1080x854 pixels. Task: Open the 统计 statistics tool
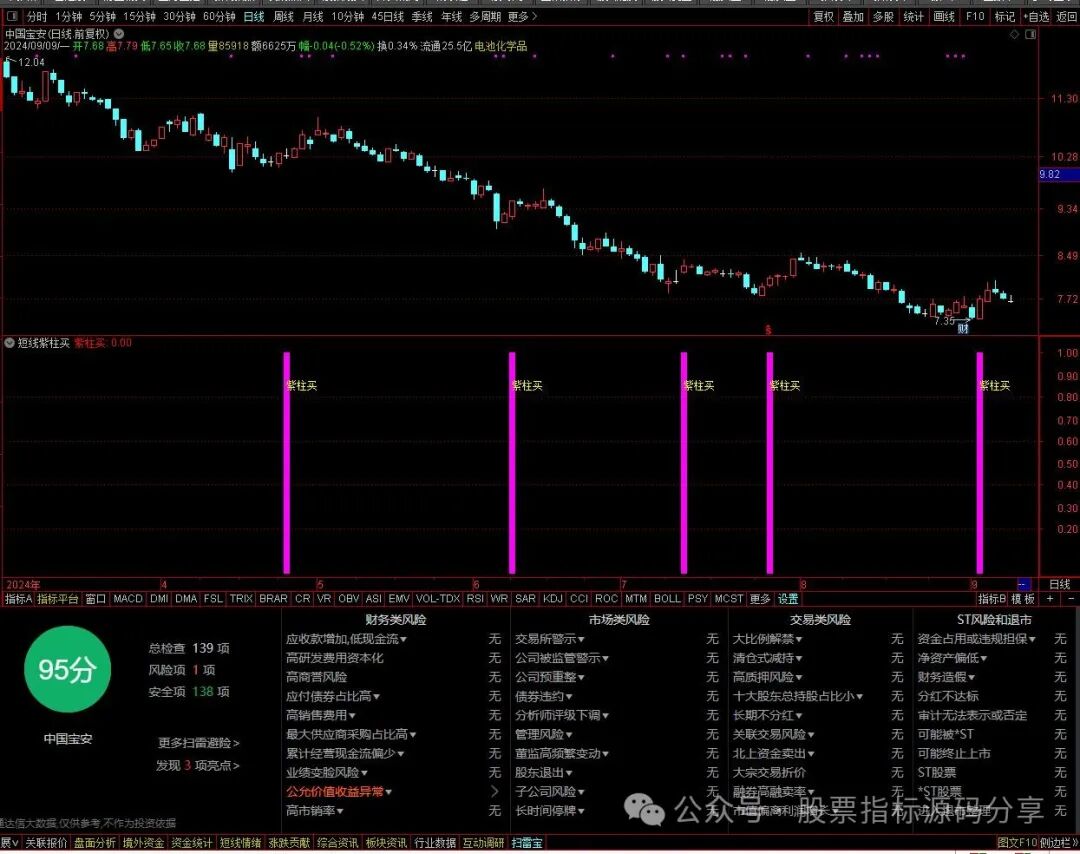point(913,17)
